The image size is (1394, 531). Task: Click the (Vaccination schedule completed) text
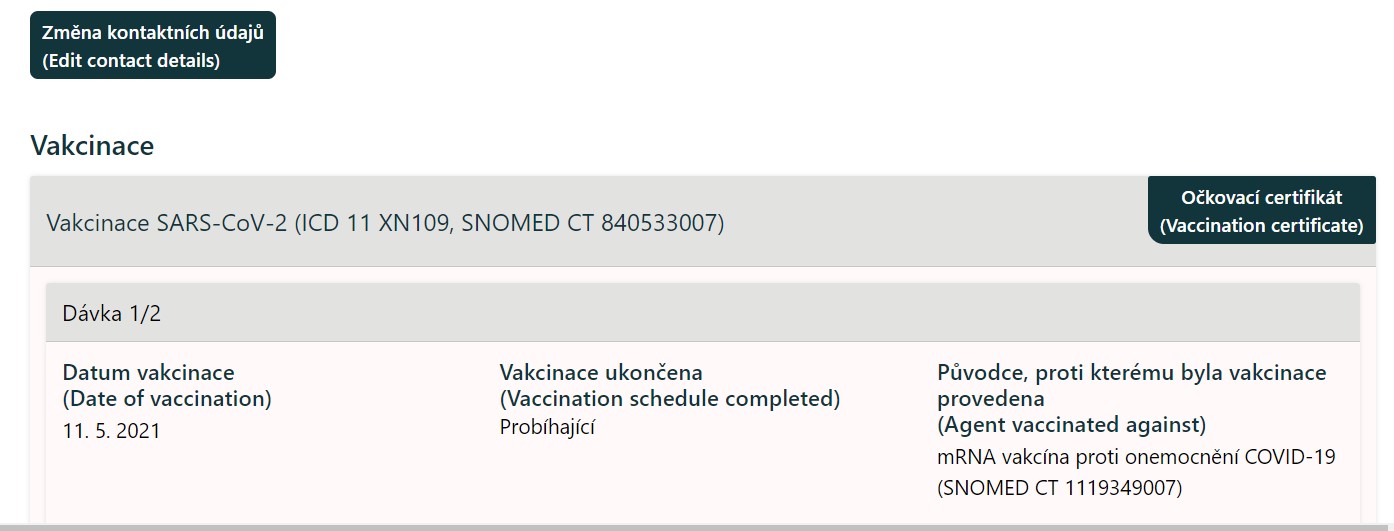669,399
